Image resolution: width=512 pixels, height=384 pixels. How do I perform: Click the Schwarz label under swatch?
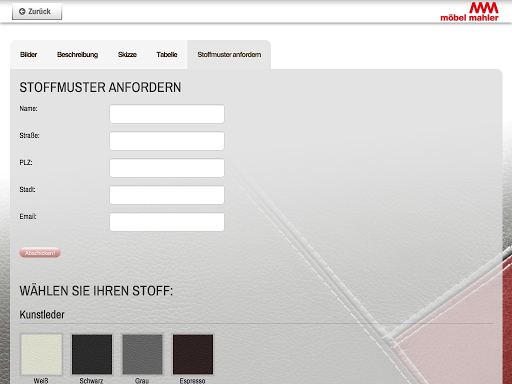pyautogui.click(x=91, y=381)
